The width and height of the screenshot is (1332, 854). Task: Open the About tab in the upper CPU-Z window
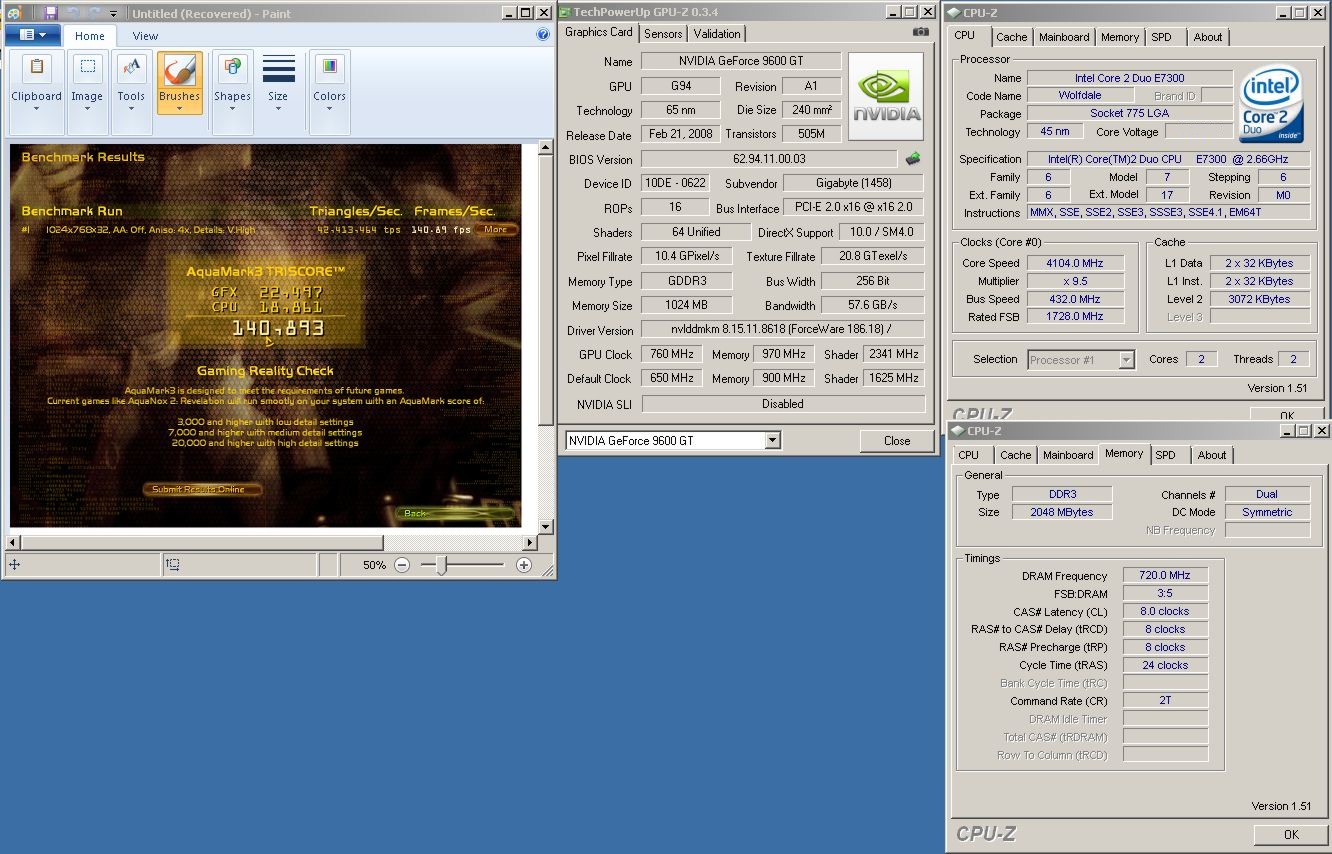coord(1208,37)
